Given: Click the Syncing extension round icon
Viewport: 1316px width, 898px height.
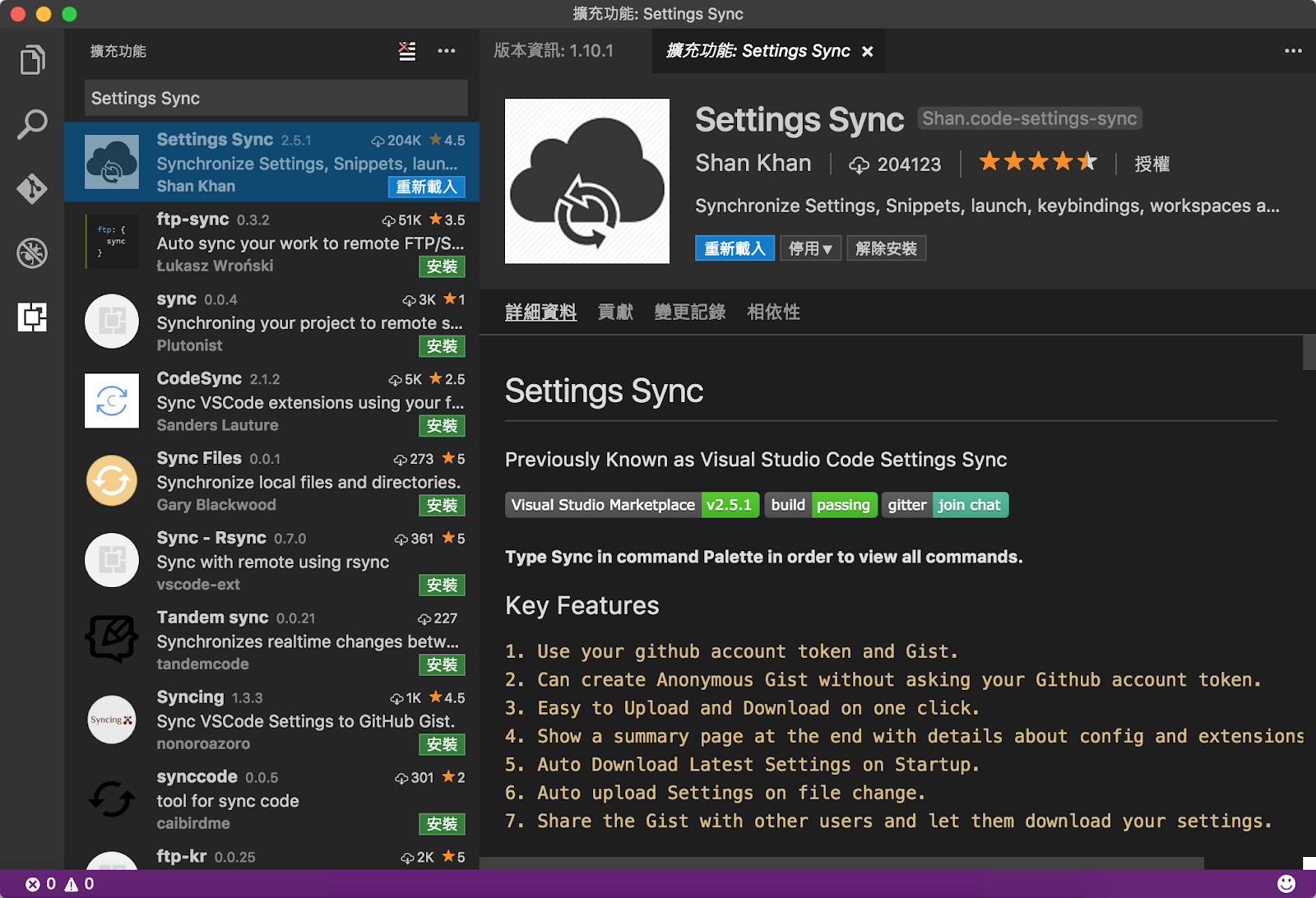Looking at the screenshot, I should point(112,719).
